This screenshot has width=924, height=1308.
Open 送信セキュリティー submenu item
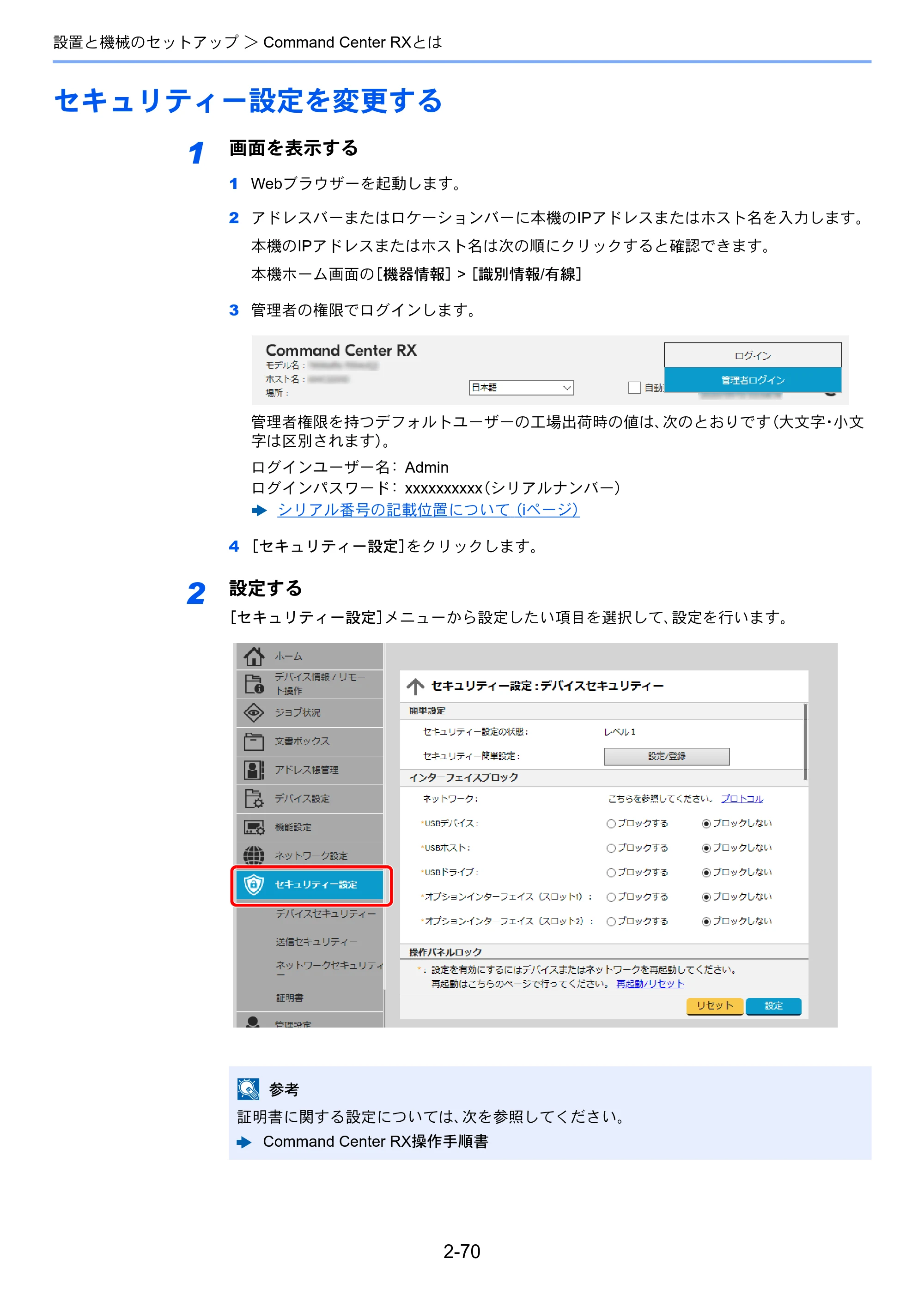click(x=317, y=942)
